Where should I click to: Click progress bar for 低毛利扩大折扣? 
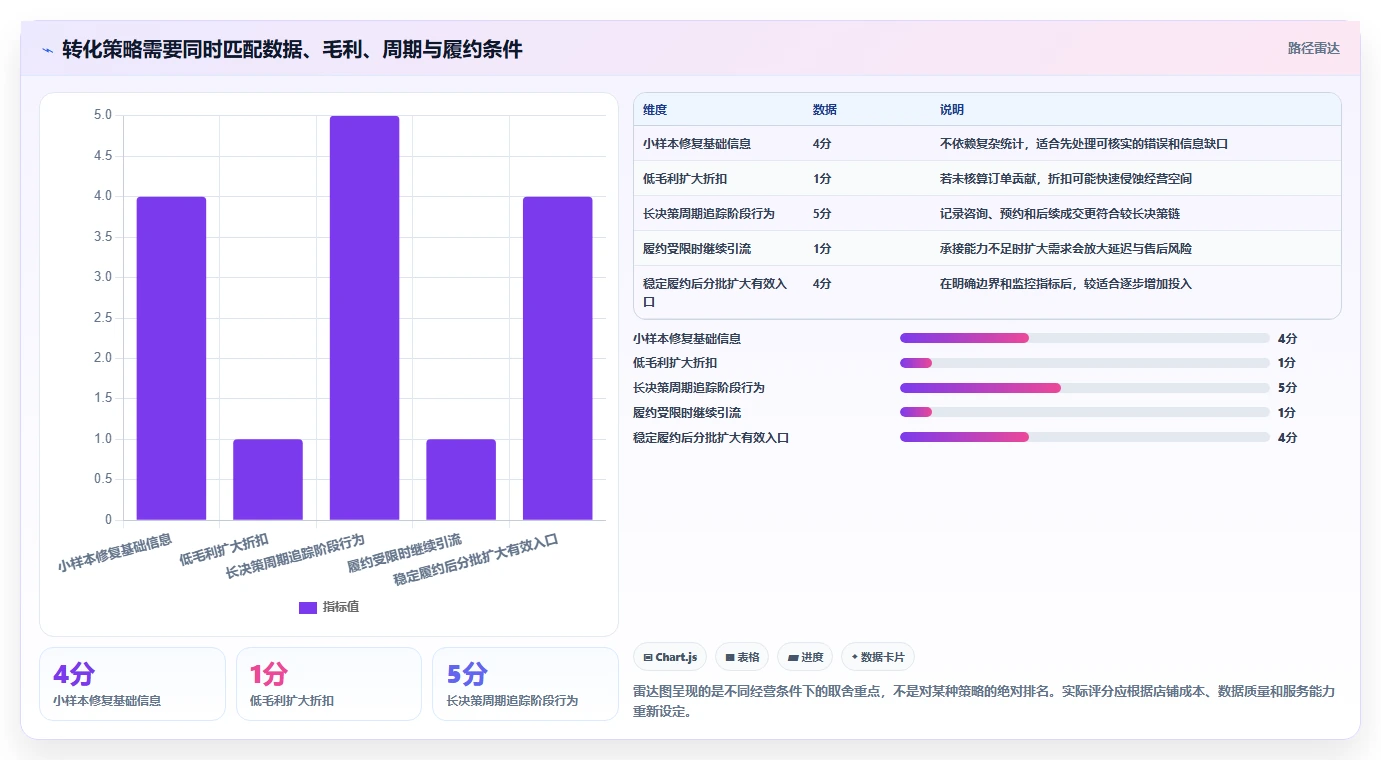[x=1085, y=363]
